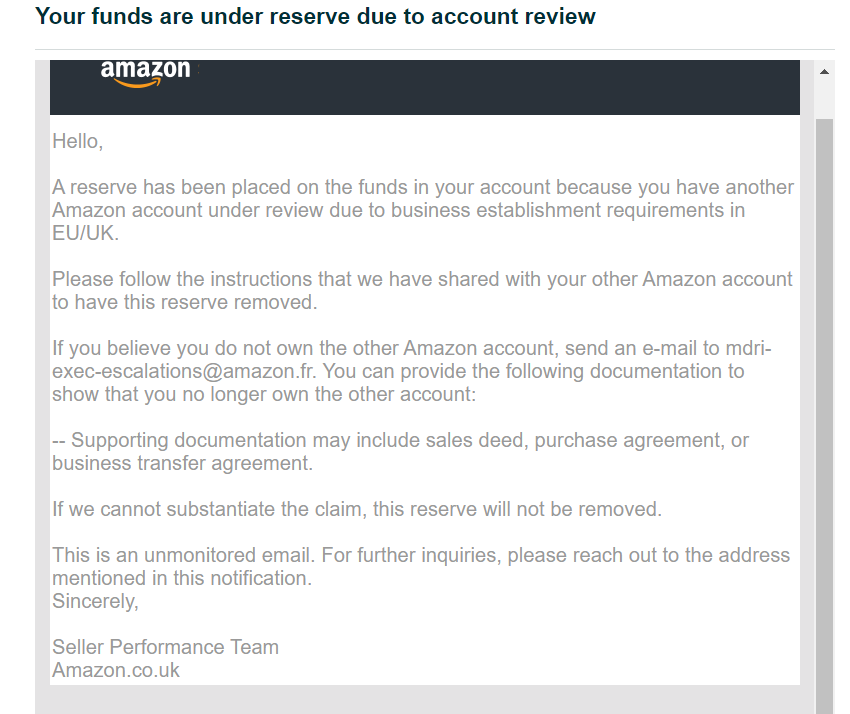
Task: Click the 'Hello,' greeting line
Action: [78, 141]
